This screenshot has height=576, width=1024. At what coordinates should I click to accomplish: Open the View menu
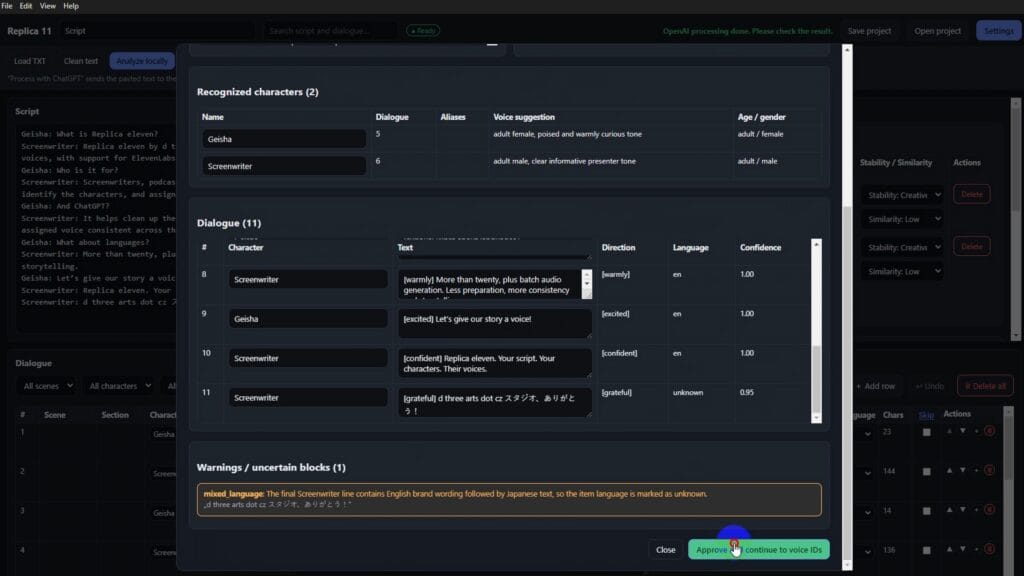(48, 6)
